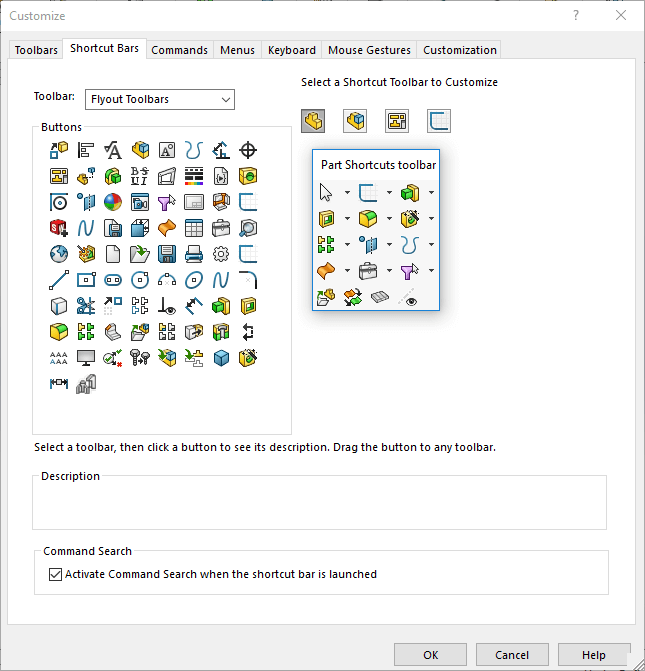Select the display relations eye icon in Buttons

click(x=167, y=306)
